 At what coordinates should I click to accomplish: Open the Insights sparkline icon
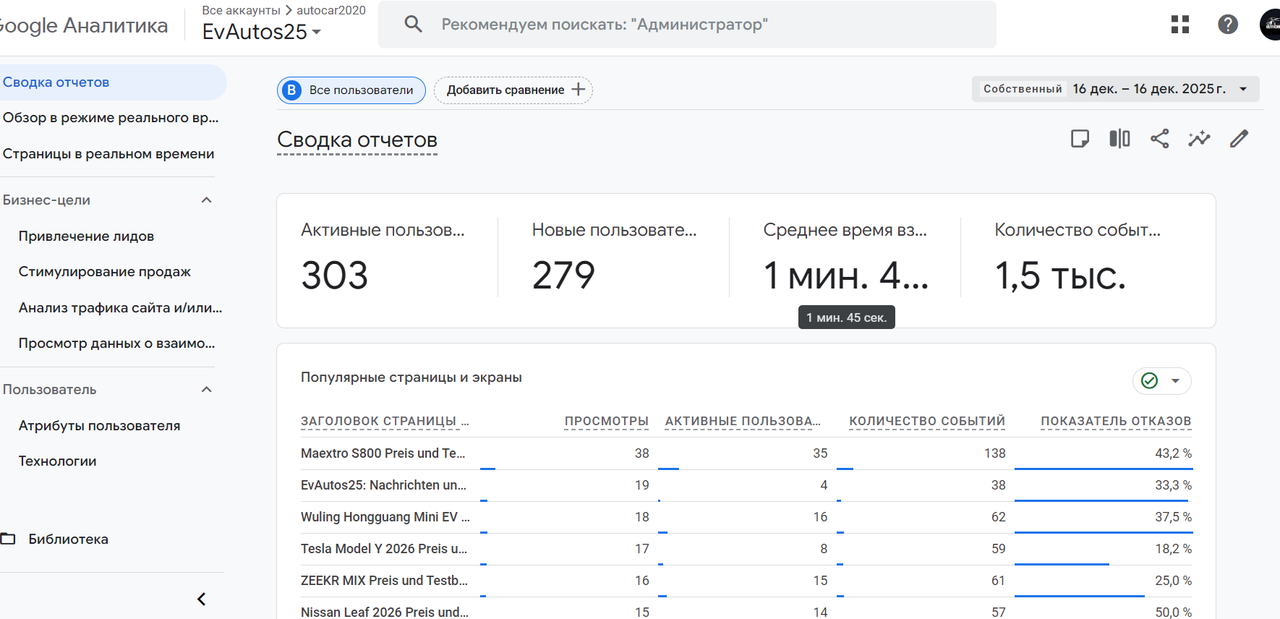point(1199,139)
